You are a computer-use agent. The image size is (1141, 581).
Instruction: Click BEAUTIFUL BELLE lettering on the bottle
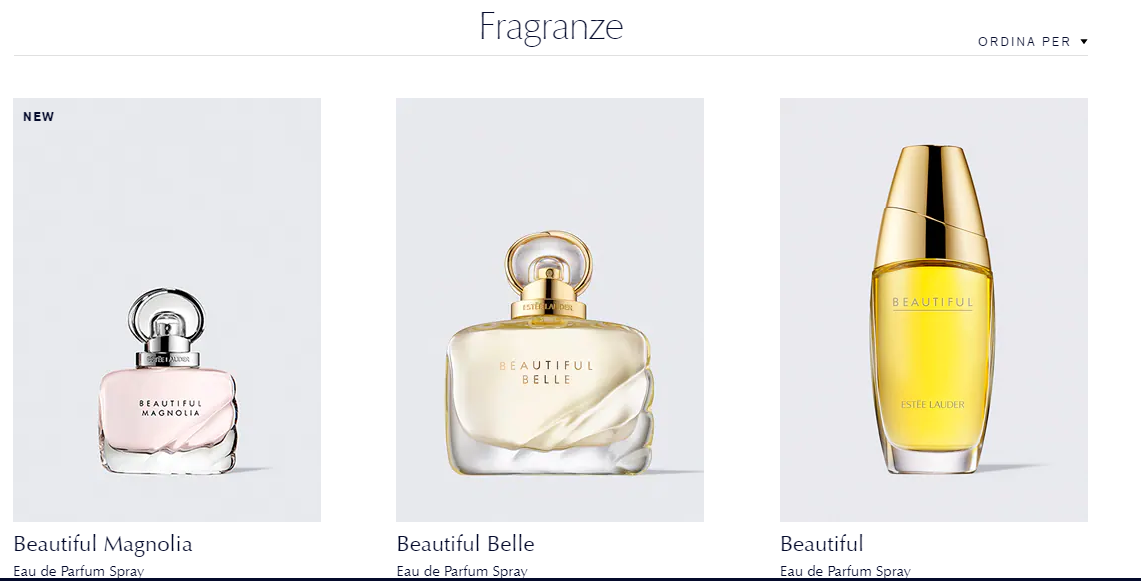tap(546, 373)
